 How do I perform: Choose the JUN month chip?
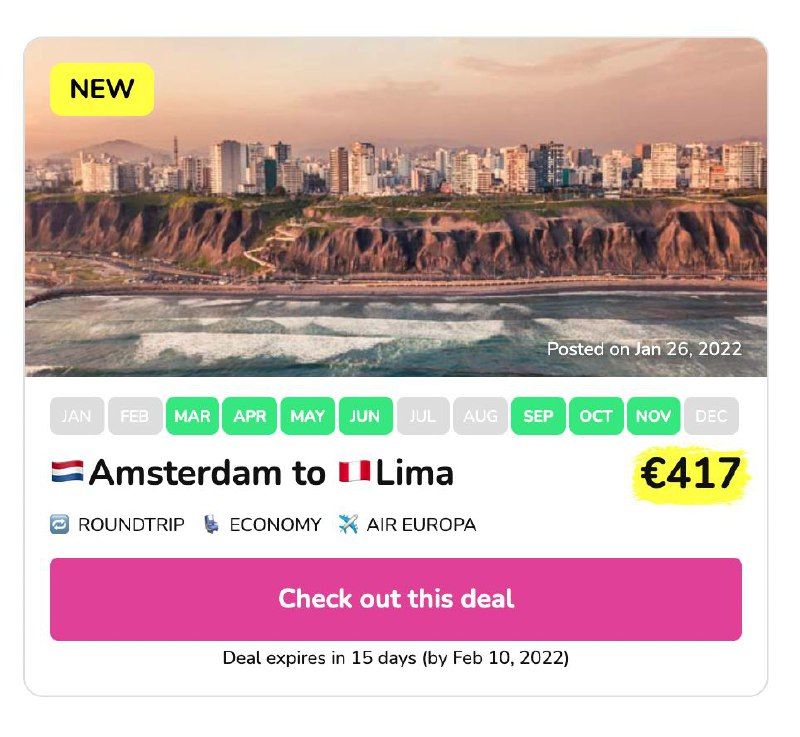tap(365, 416)
